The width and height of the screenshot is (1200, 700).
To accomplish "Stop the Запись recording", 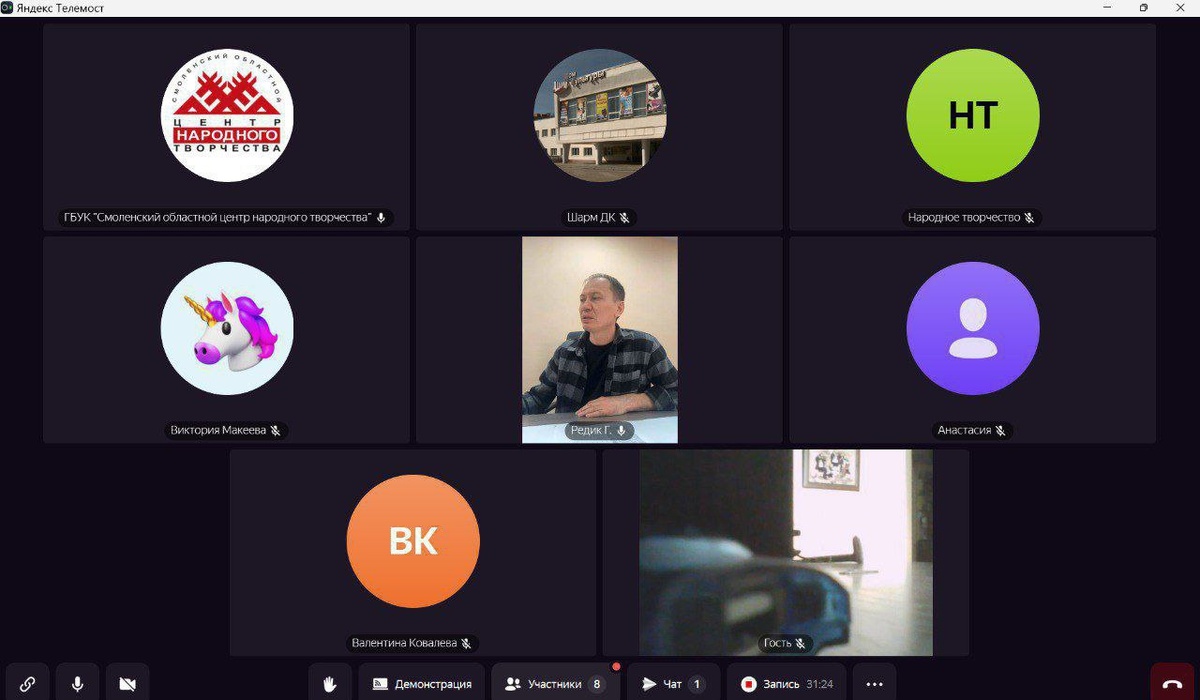I will coord(786,683).
